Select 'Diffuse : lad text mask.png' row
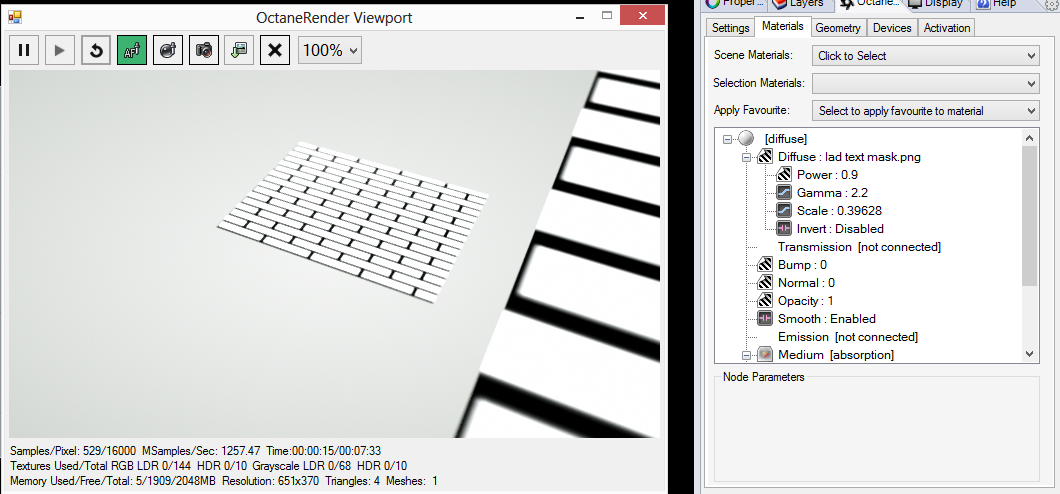 pyautogui.click(x=849, y=157)
